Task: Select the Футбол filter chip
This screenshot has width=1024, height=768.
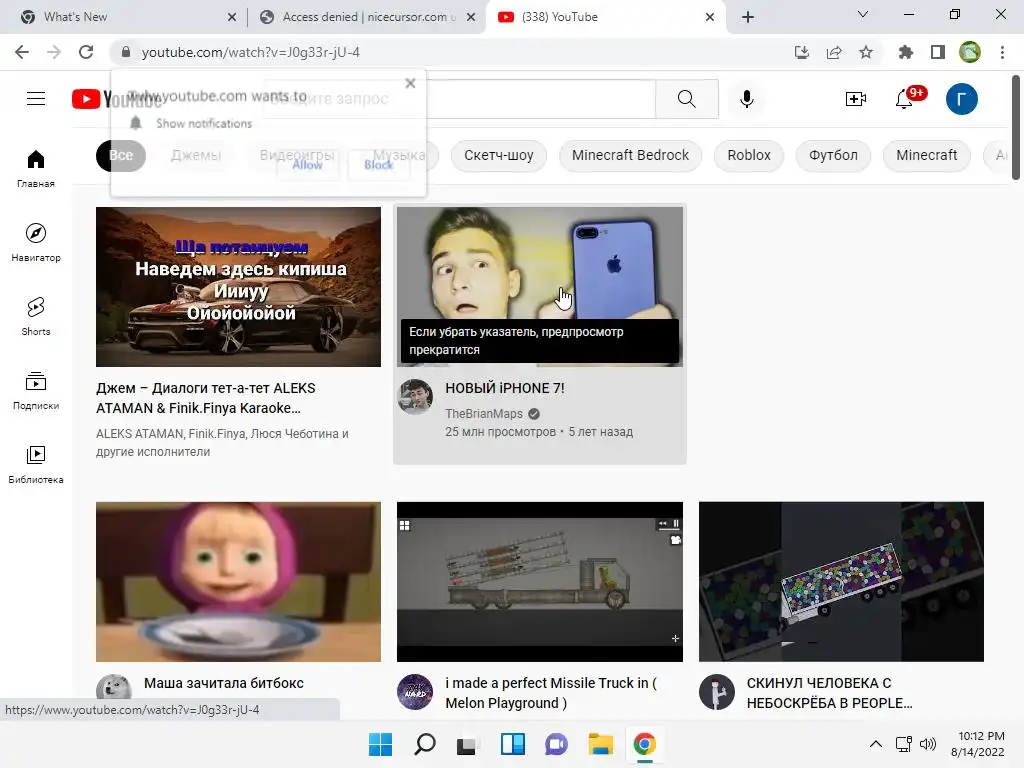Action: click(833, 155)
